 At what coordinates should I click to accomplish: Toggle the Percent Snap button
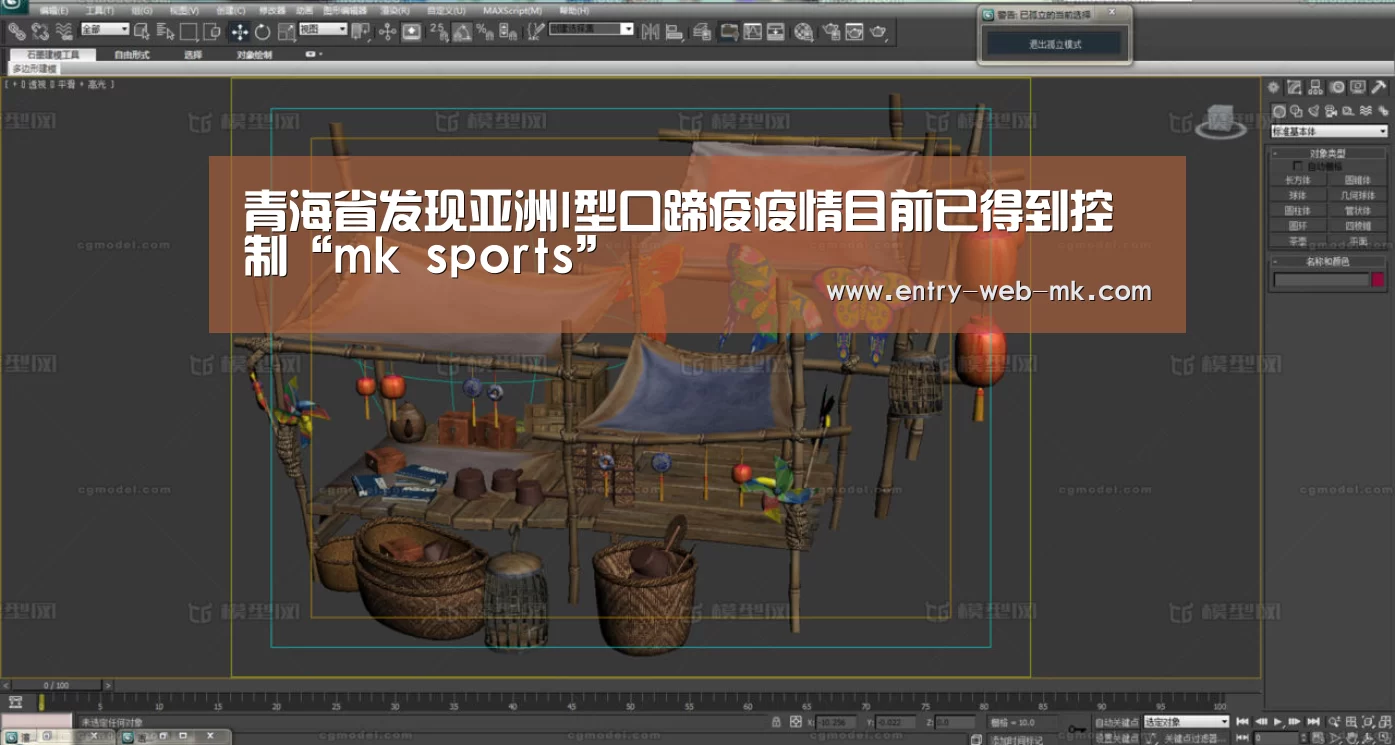coord(485,31)
